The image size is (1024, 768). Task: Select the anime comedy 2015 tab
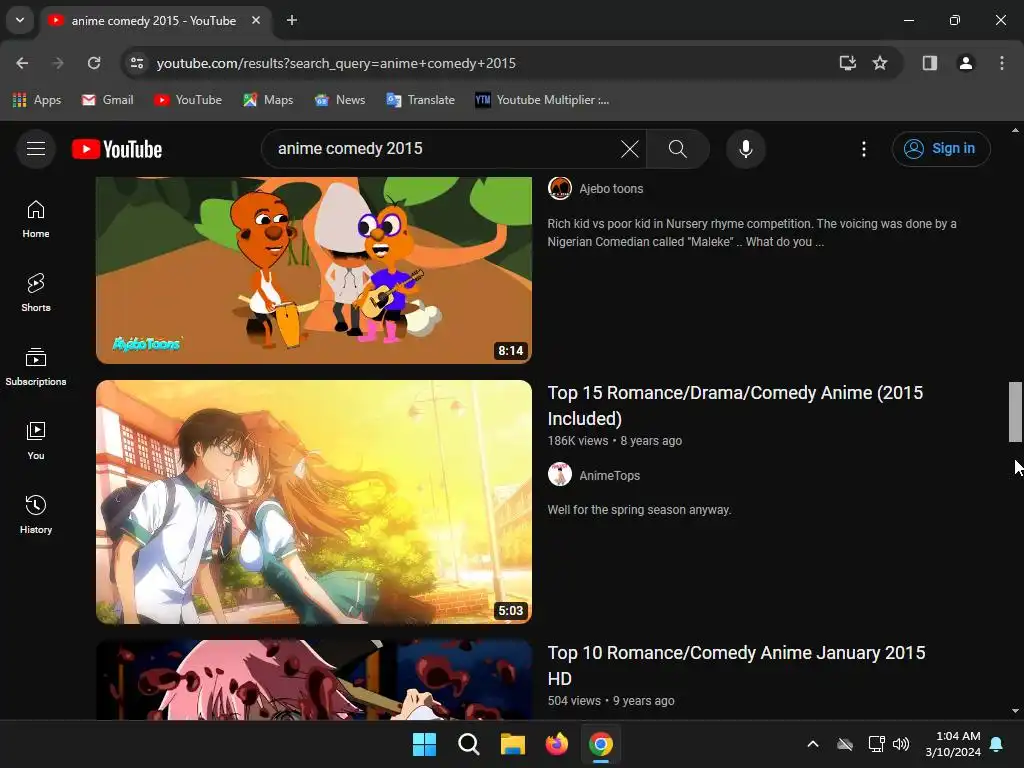(x=155, y=20)
